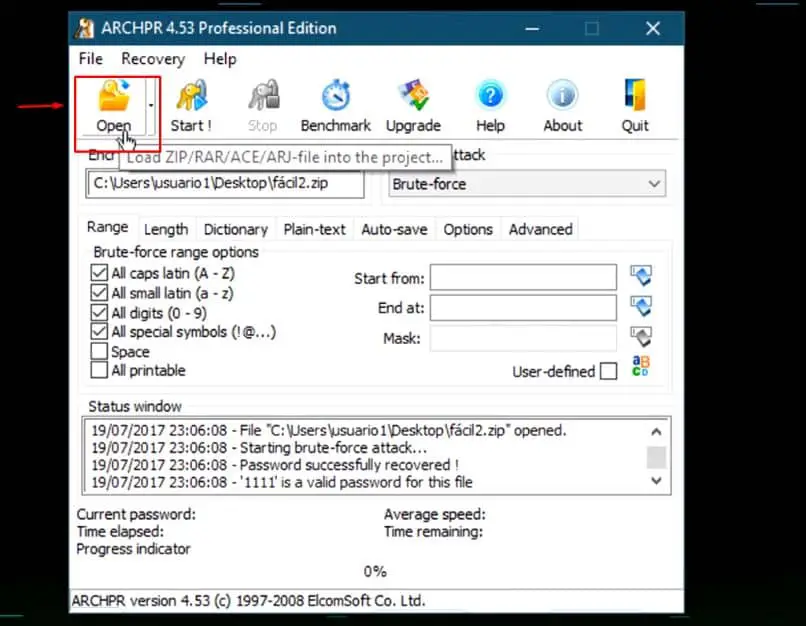Viewport: 806px width, 626px height.
Task: Enable the Space checkbox
Action: [99, 352]
